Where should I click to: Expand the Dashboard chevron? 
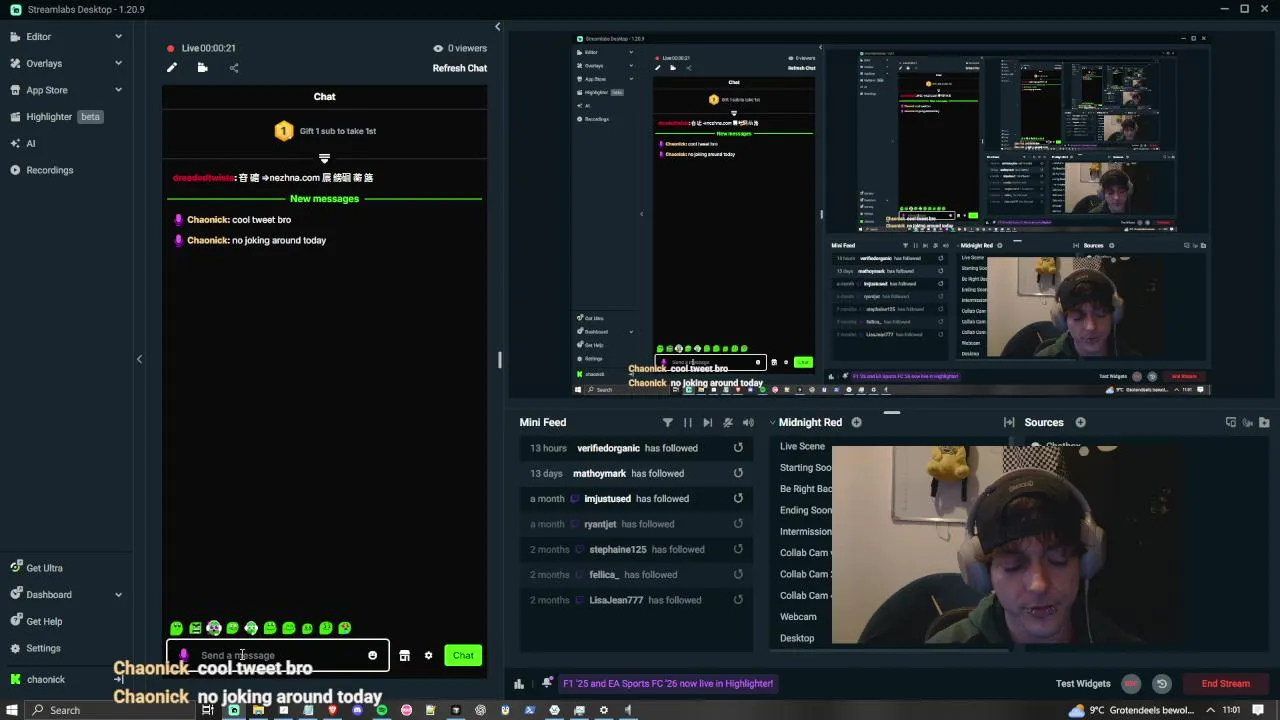pyautogui.click(x=118, y=594)
